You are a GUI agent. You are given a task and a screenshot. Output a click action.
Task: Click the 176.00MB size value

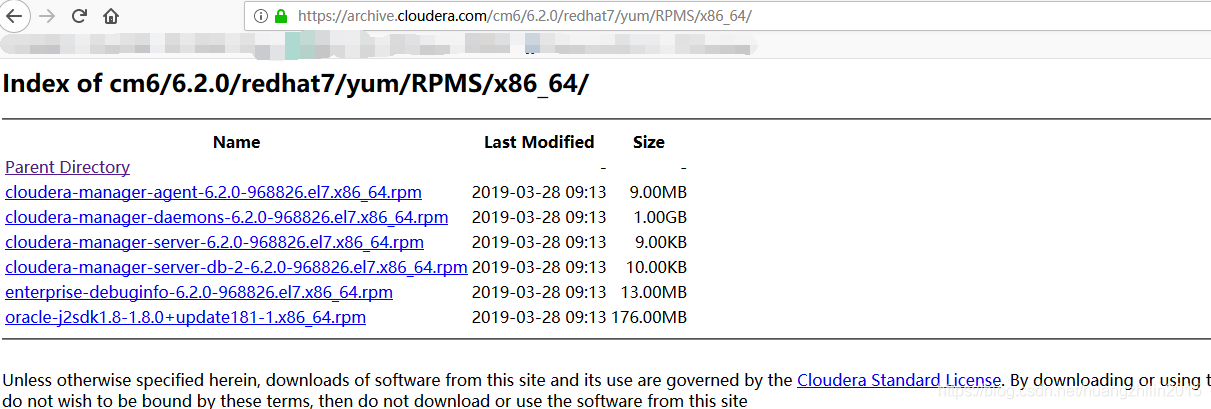click(x=649, y=317)
